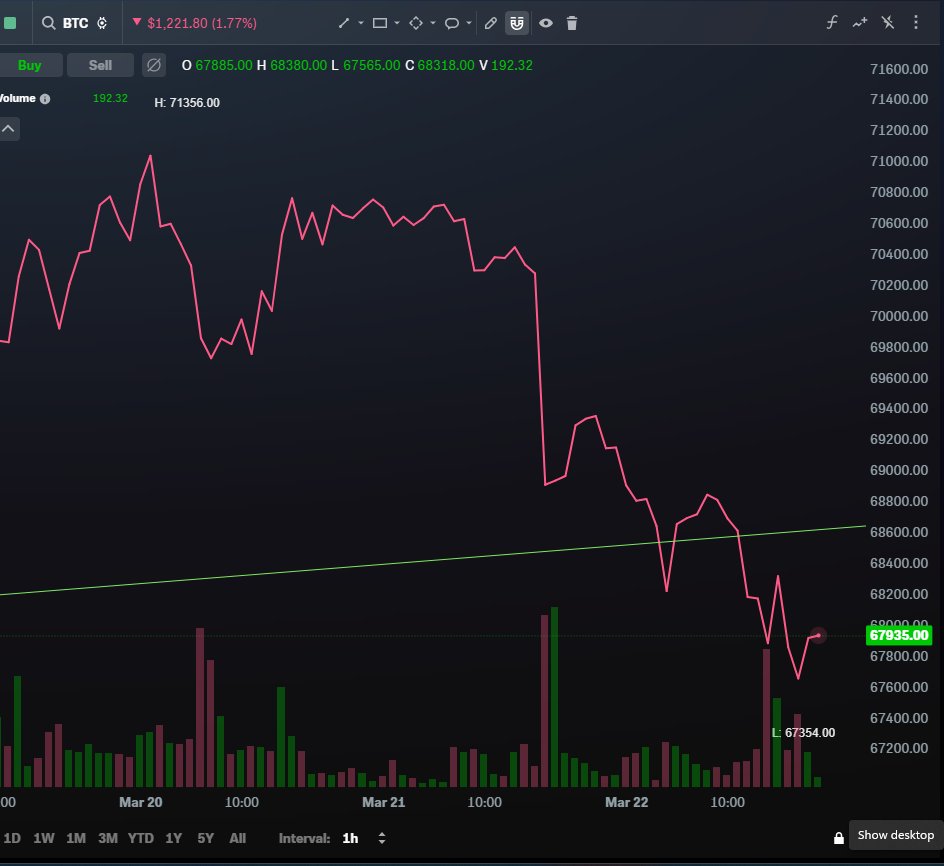Screen dimensions: 944x866
Task: Open the indicators function icon
Action: [831, 23]
